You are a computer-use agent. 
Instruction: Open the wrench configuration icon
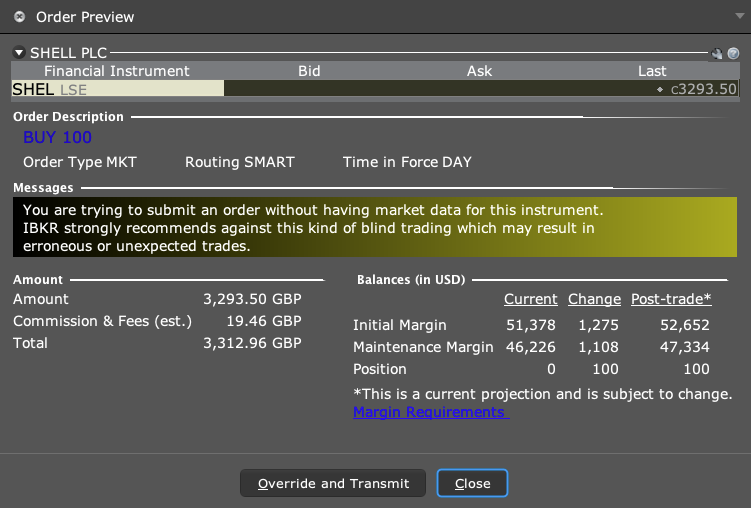click(717, 54)
